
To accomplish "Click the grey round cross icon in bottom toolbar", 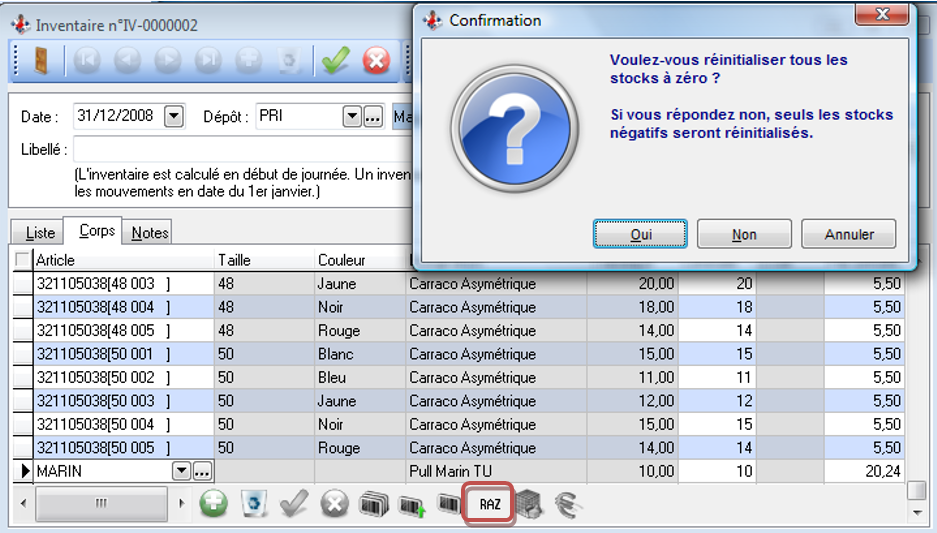I will [334, 504].
